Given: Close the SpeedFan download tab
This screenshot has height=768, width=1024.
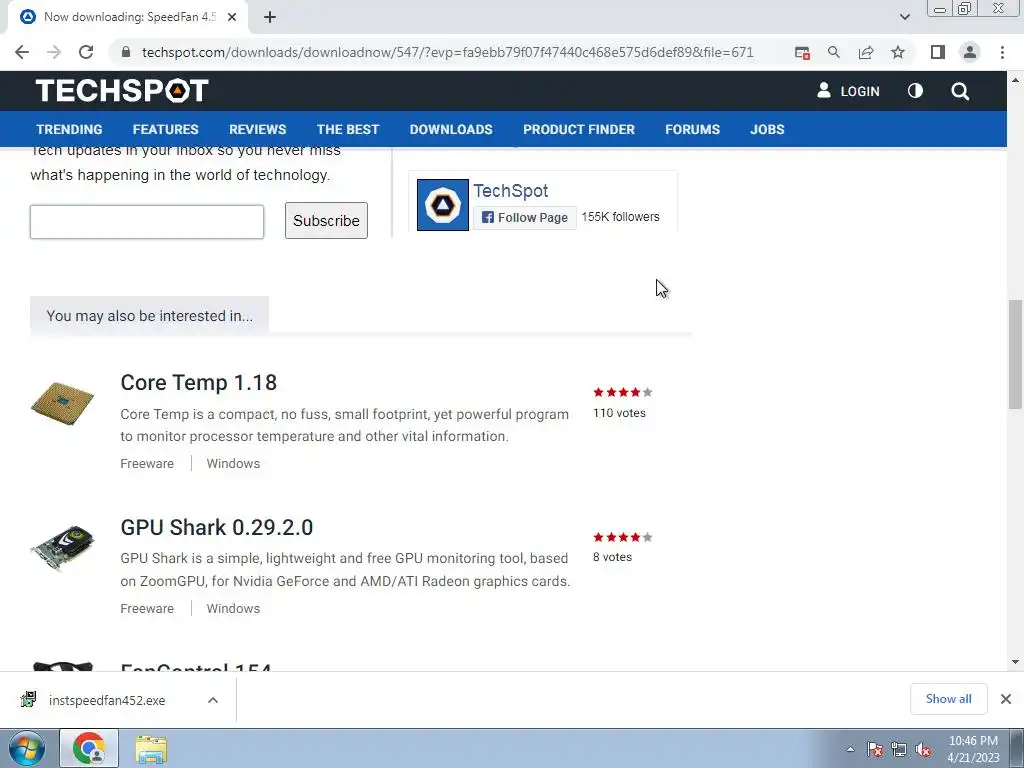Looking at the screenshot, I should [232, 17].
